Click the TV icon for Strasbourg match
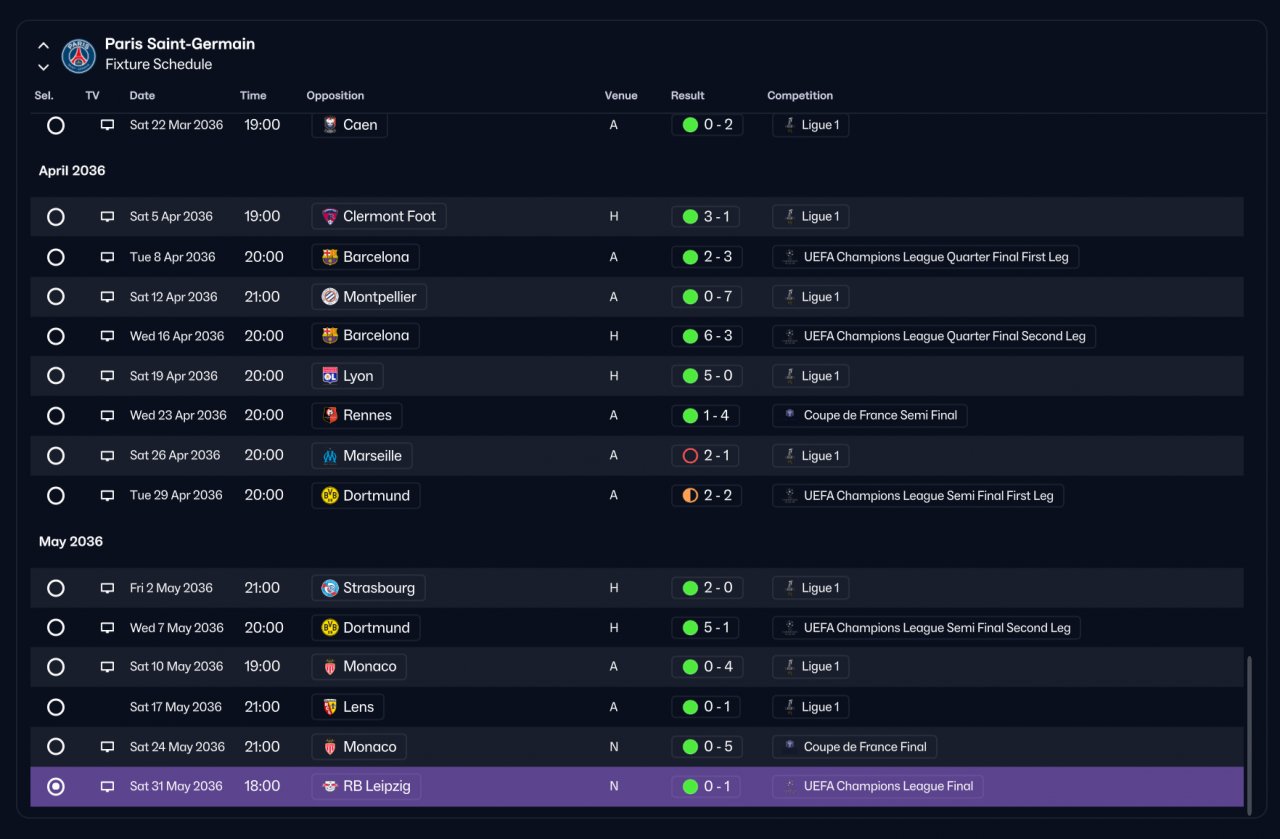This screenshot has width=1280, height=839. pos(107,588)
